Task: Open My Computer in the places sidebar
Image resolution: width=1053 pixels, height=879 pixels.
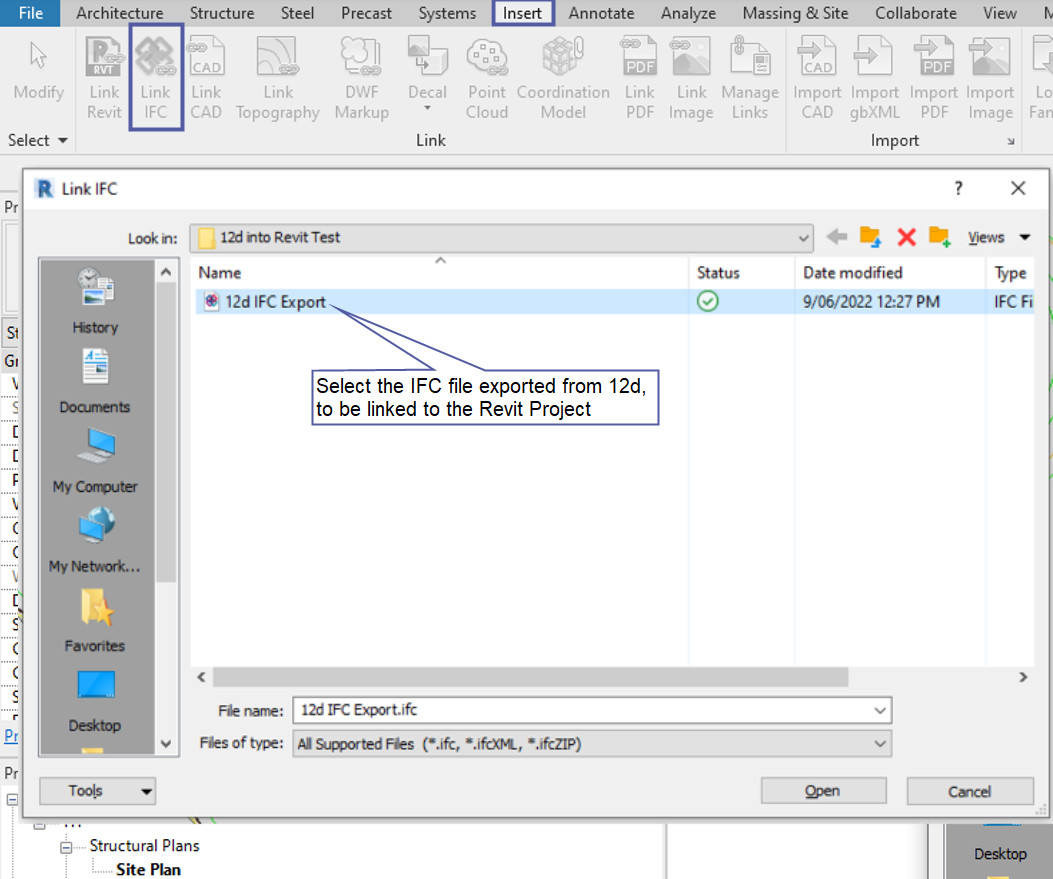Action: tap(95, 461)
